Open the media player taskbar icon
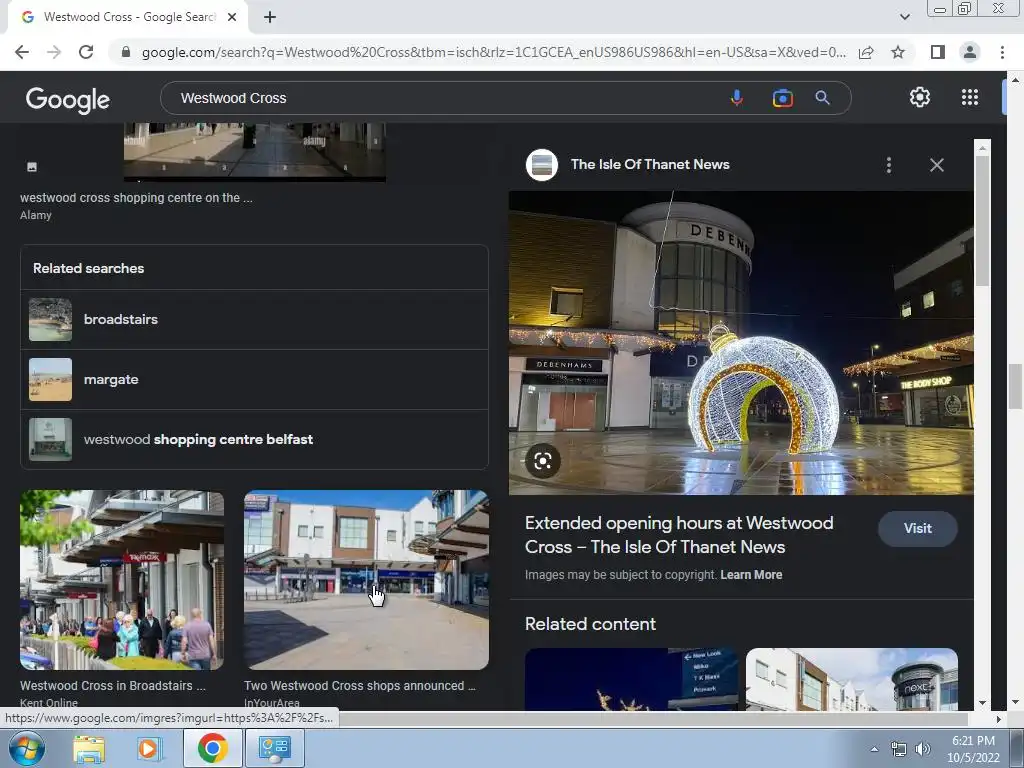 coord(150,748)
